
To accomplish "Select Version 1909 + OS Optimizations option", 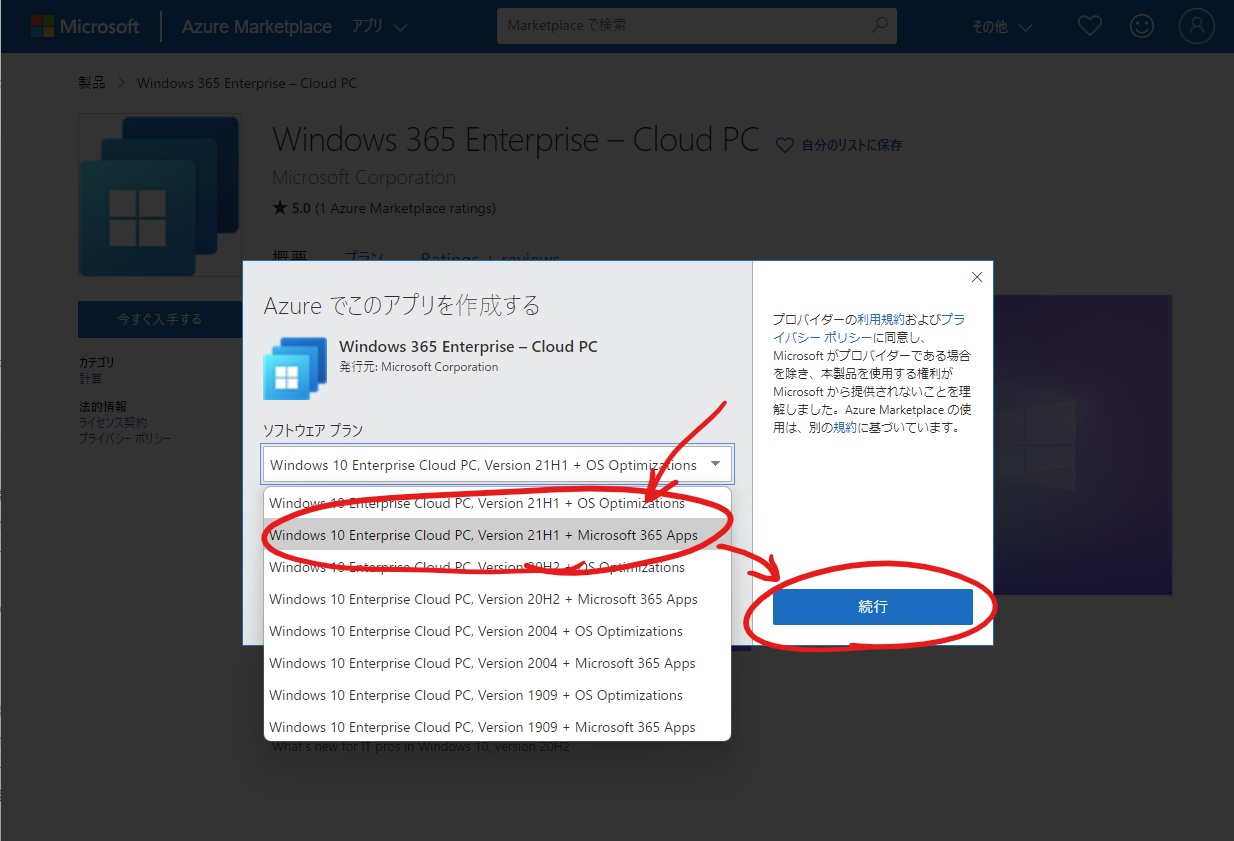I will (x=497, y=695).
